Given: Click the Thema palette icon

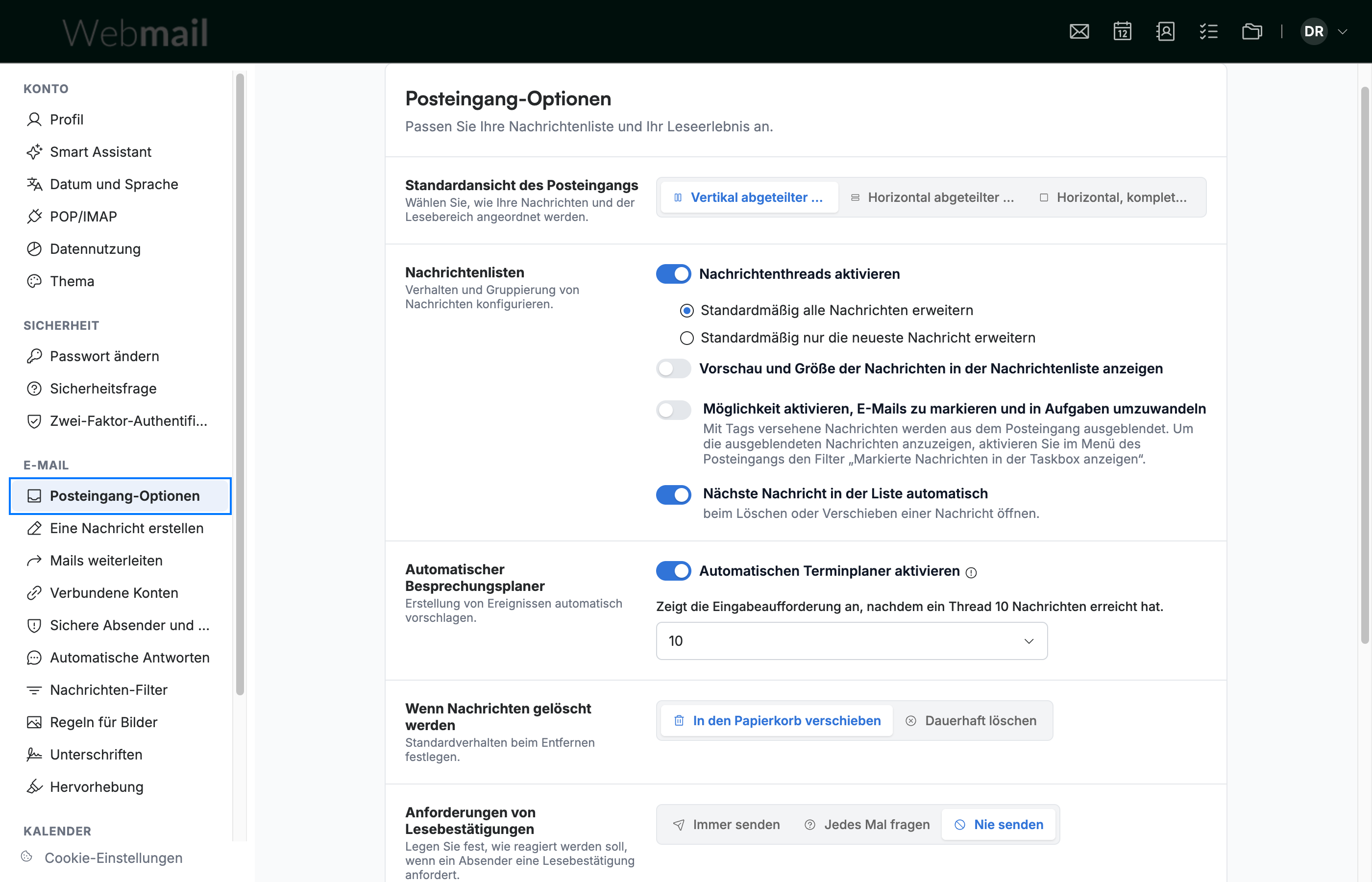Looking at the screenshot, I should point(34,281).
